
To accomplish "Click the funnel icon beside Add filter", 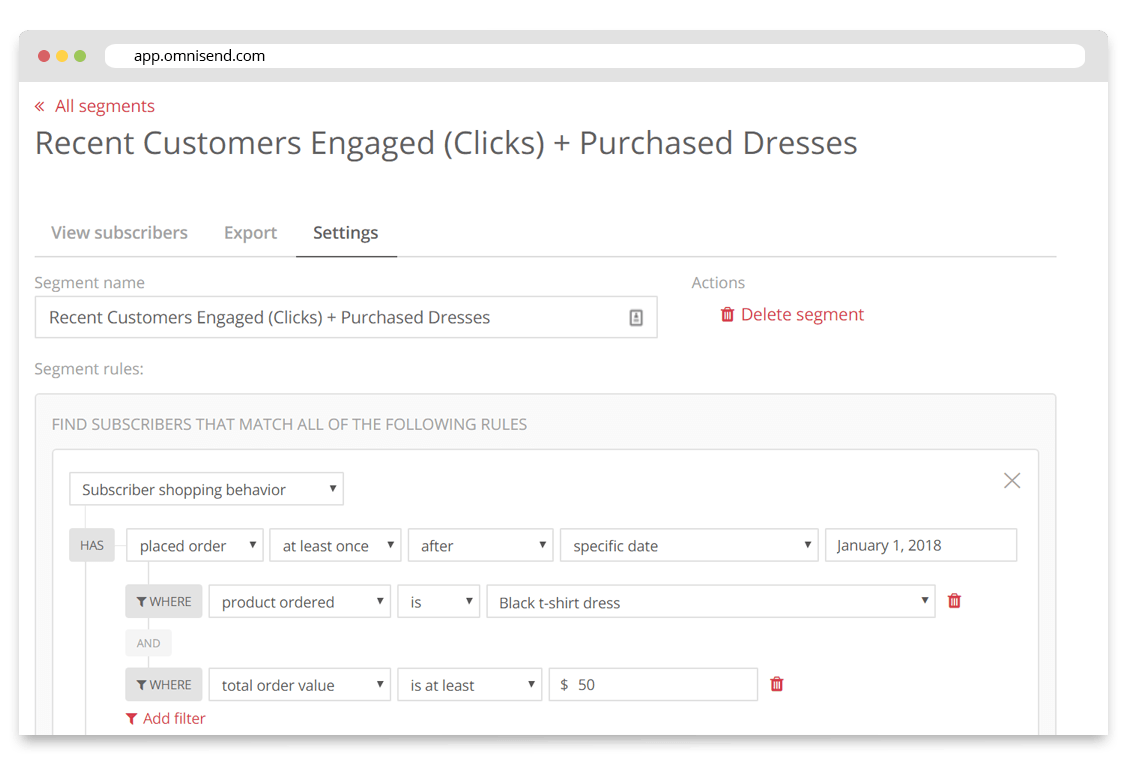I will [131, 719].
